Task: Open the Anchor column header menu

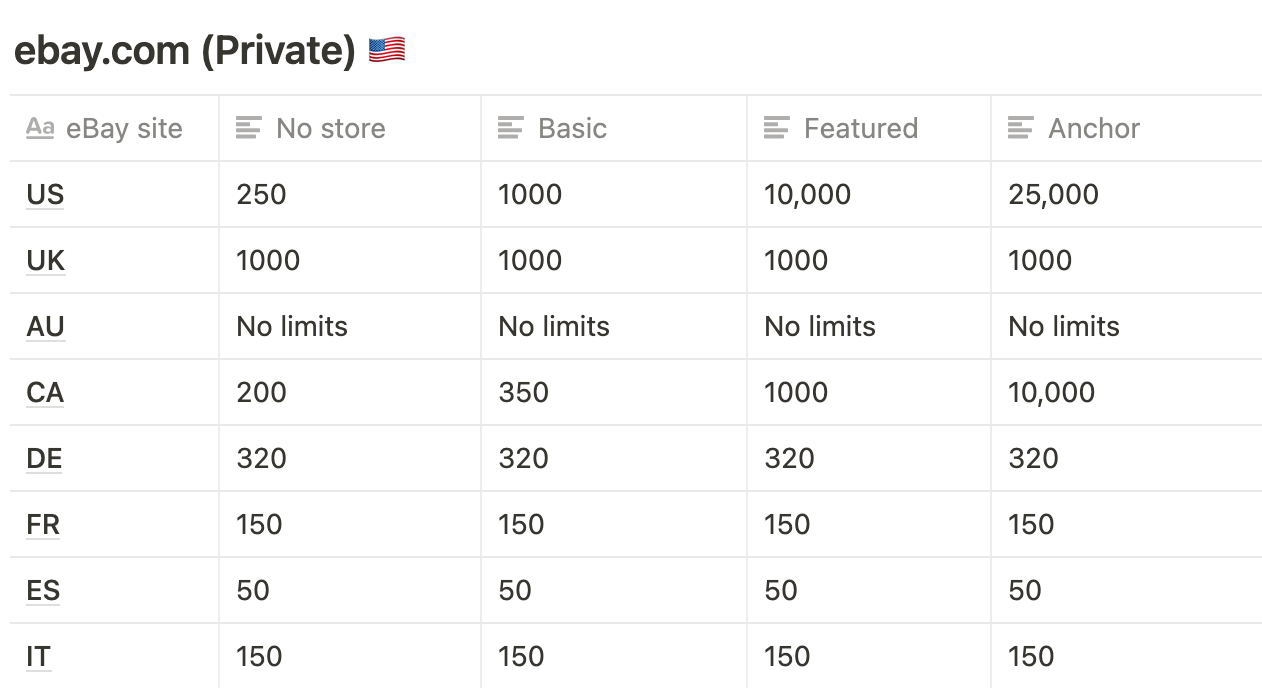Action: 1126,128
